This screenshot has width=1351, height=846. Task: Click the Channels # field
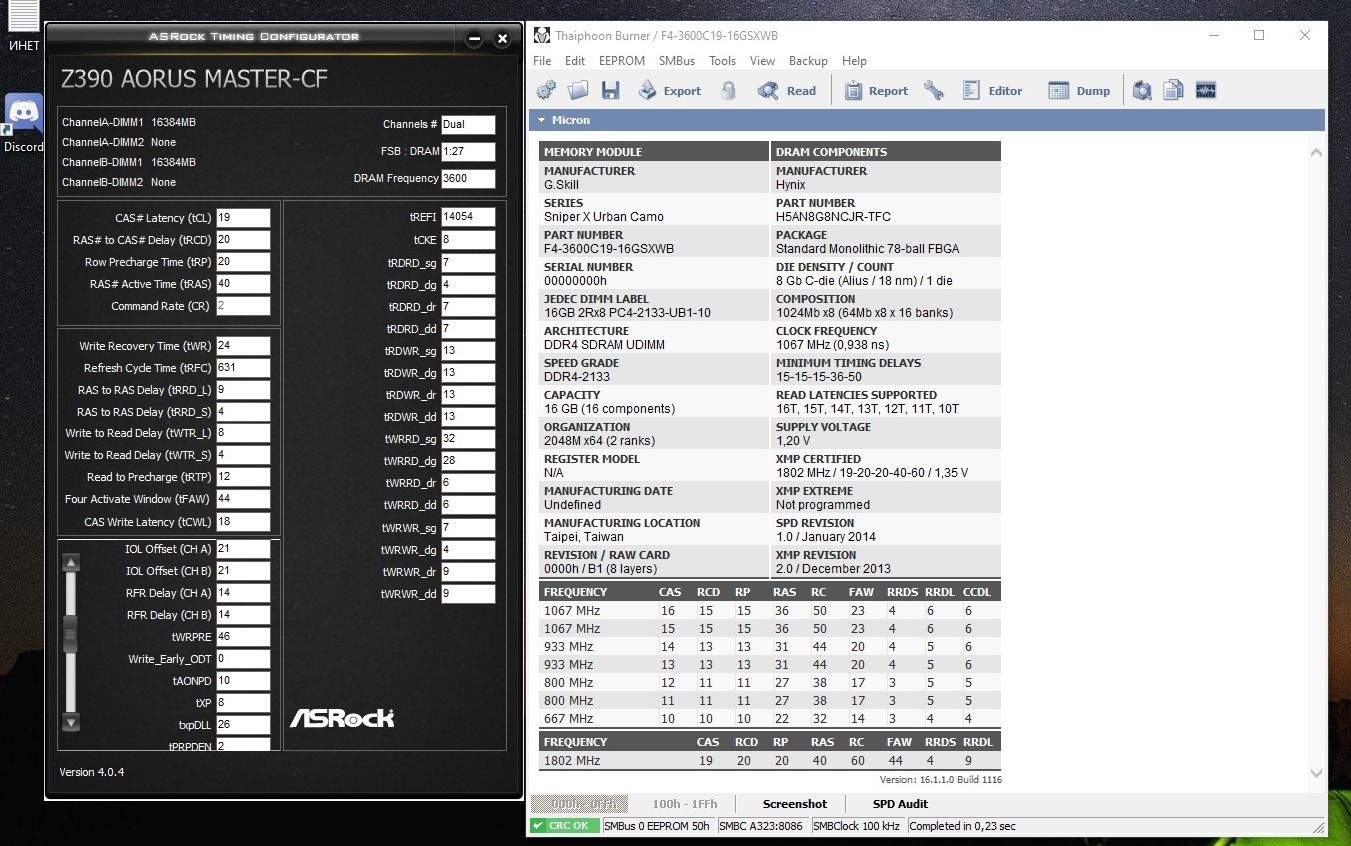468,125
